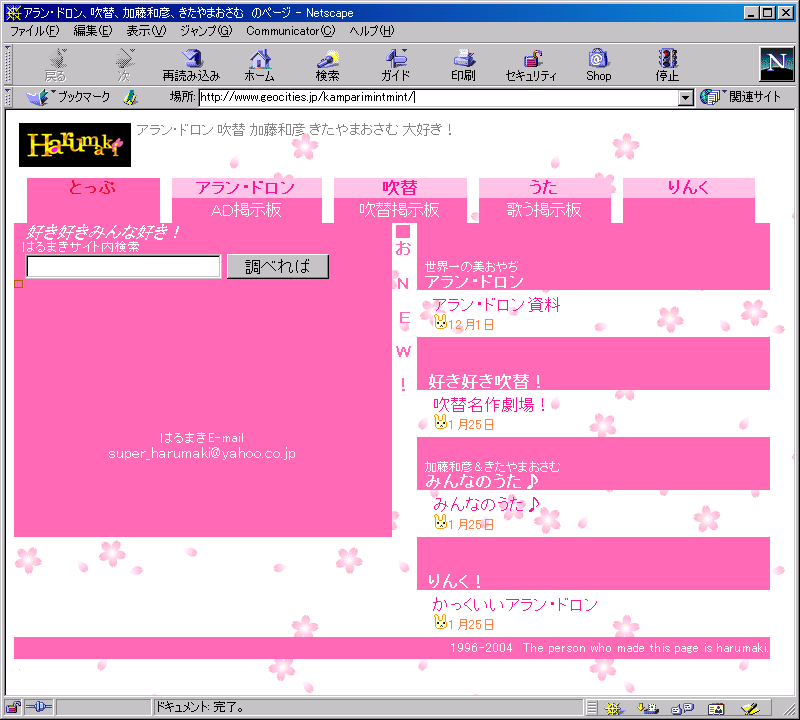Select the 吹替 tab
The height and width of the screenshot is (720, 800).
400,188
